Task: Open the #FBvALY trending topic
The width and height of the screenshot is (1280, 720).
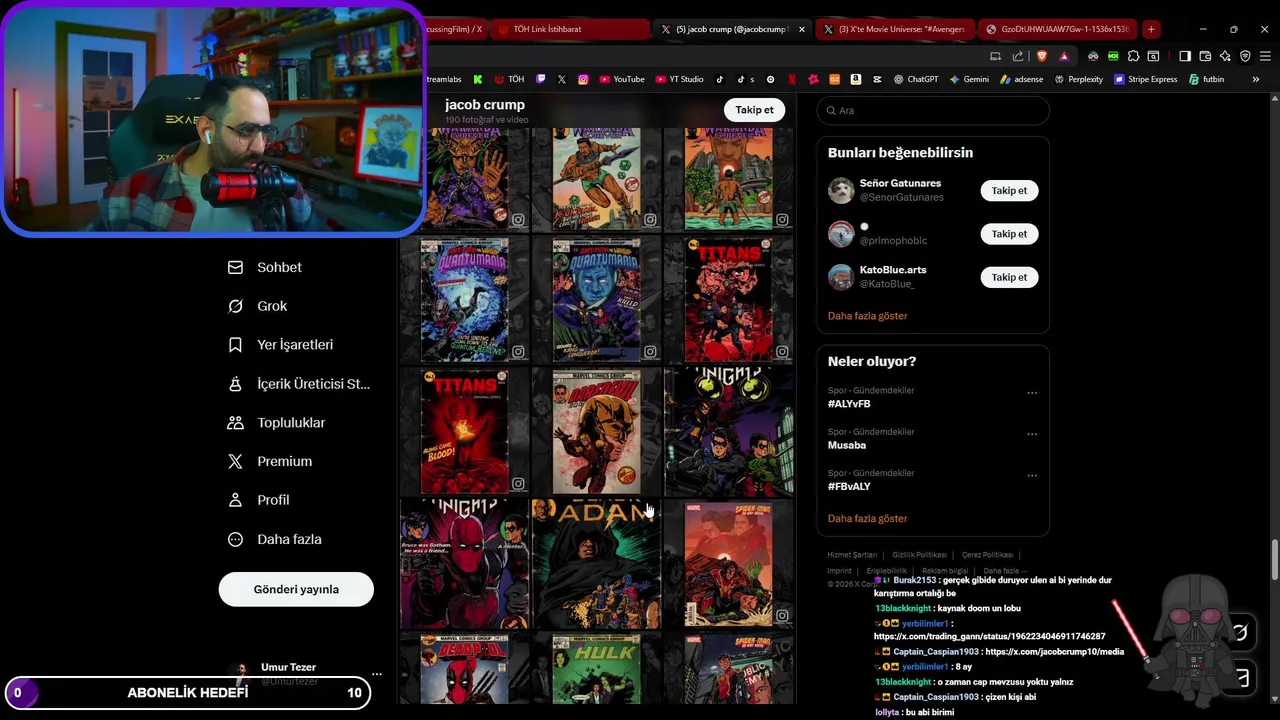Action: pos(849,487)
